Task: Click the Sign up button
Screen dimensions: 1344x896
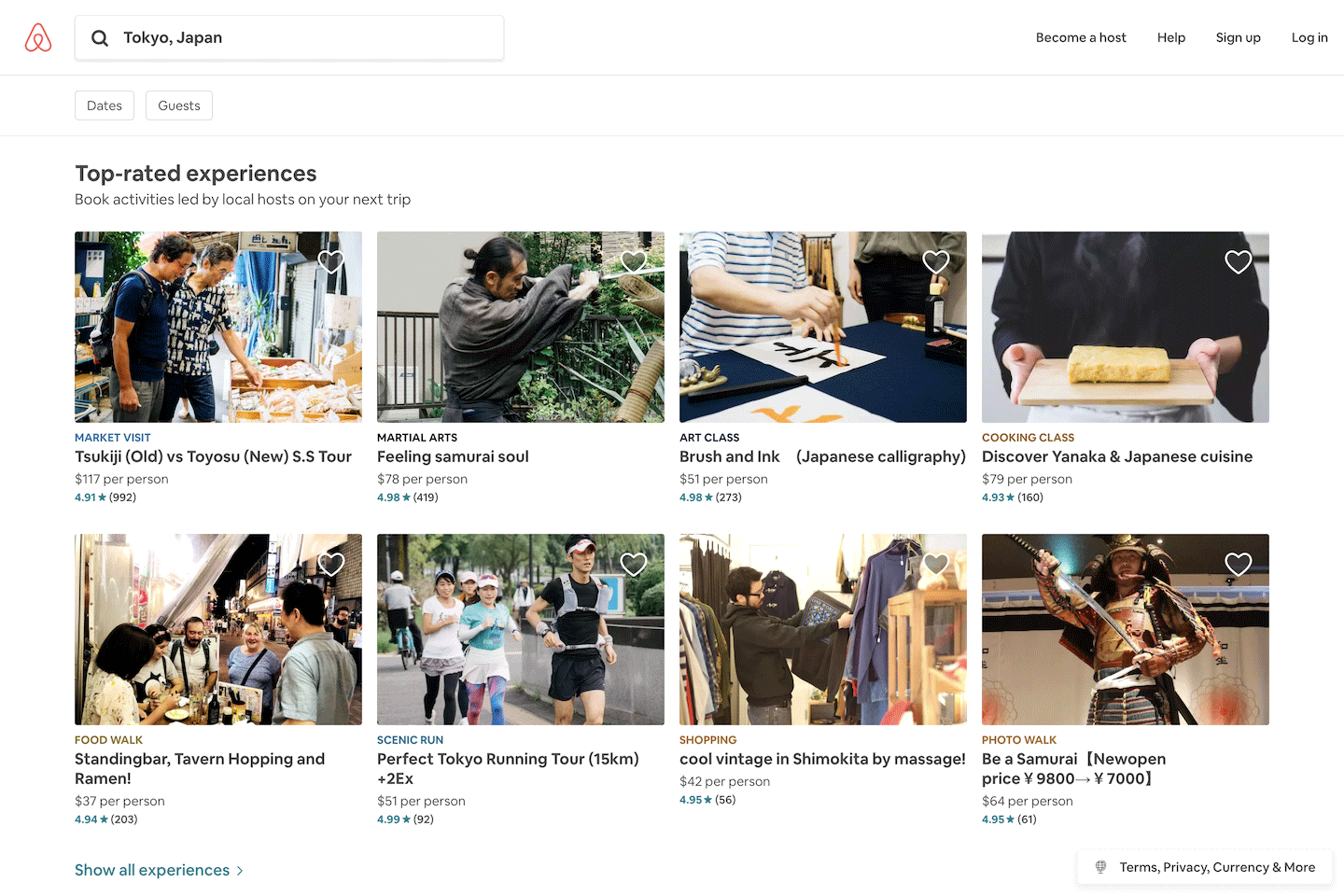Action: (1239, 37)
